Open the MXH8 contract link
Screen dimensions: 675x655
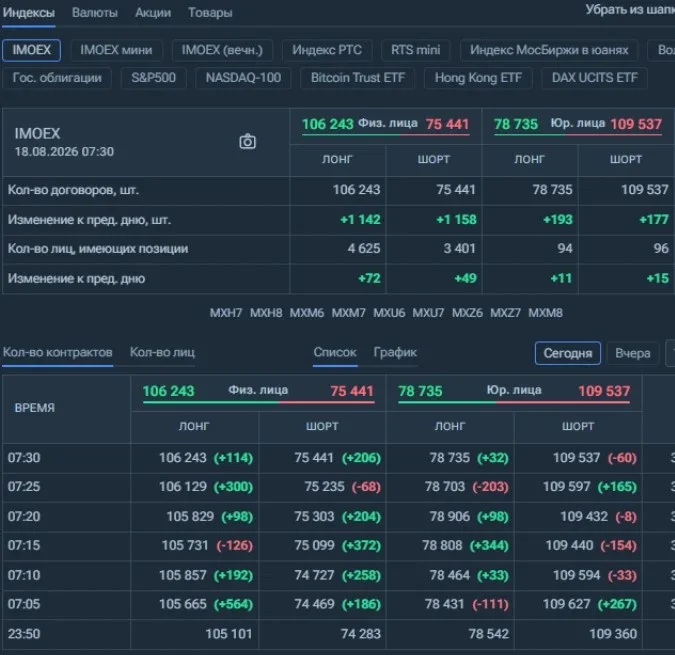[266, 313]
